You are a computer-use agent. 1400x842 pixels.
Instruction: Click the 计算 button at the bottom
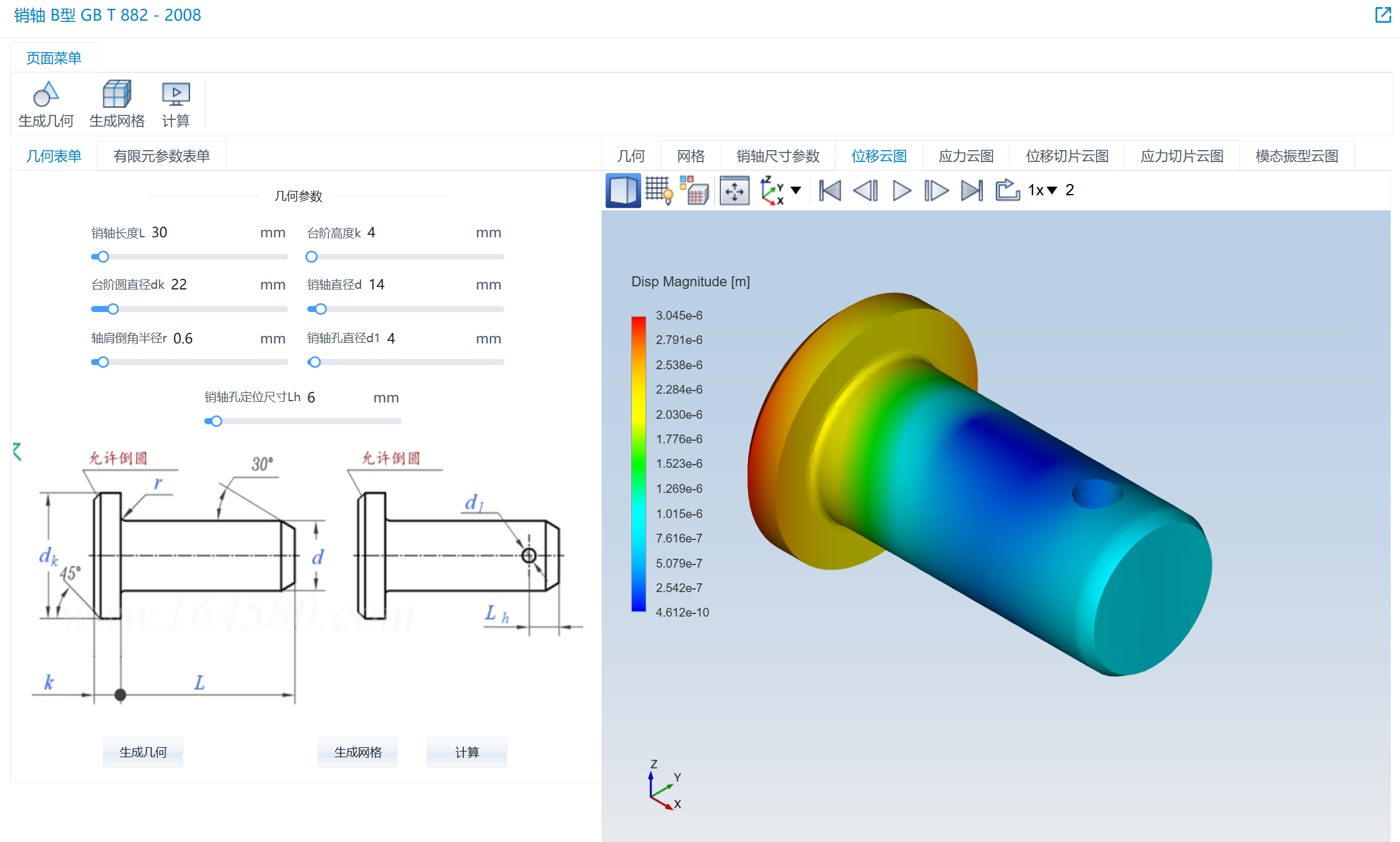coord(467,752)
